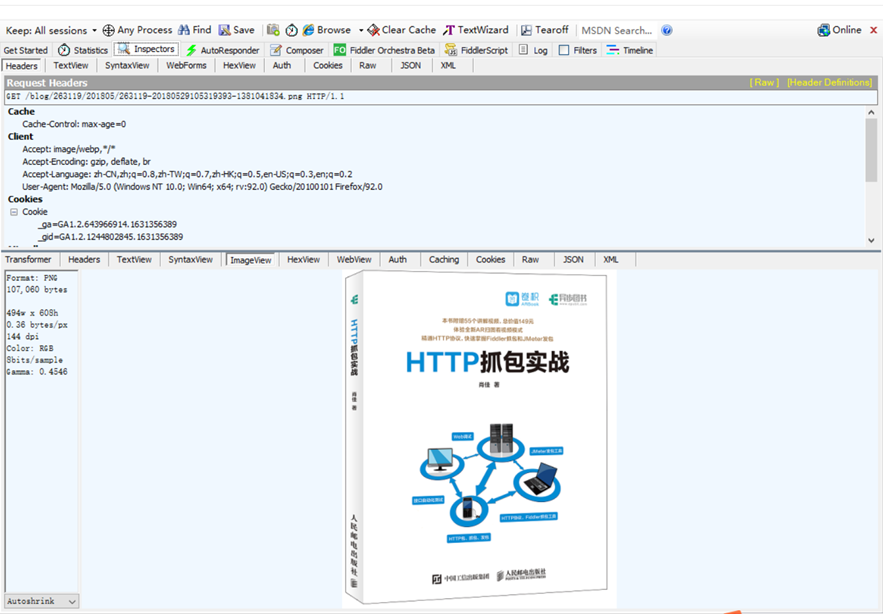Open the Fiddler Orchestra Beta tab

point(385,50)
